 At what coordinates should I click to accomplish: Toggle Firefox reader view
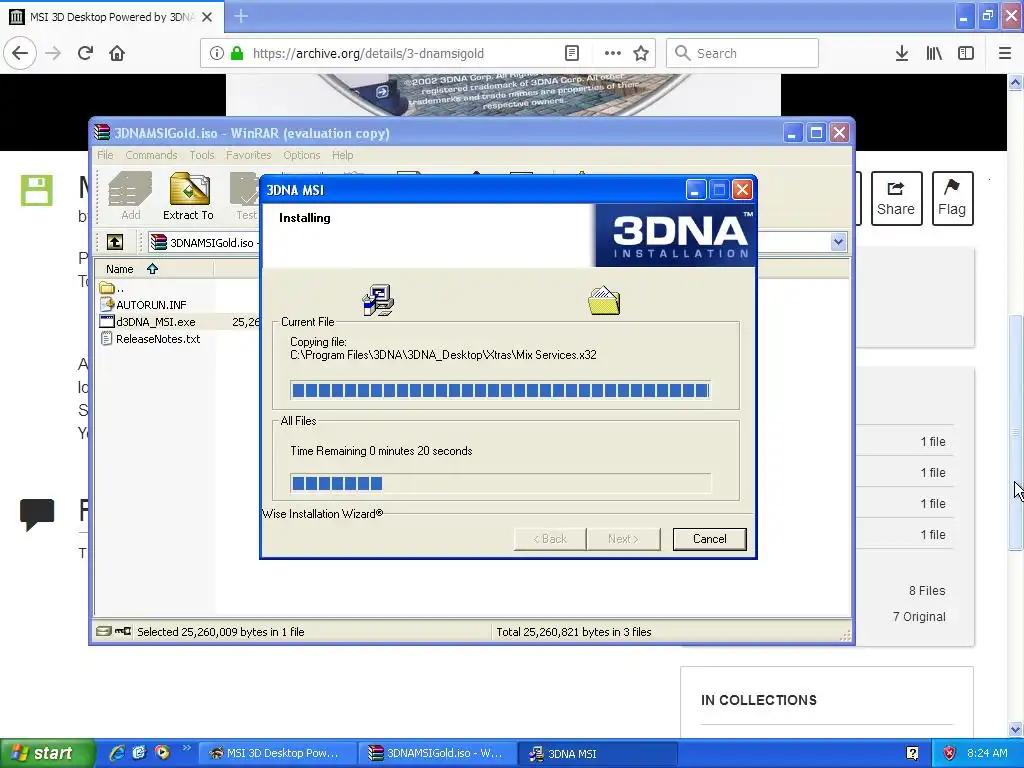point(571,53)
